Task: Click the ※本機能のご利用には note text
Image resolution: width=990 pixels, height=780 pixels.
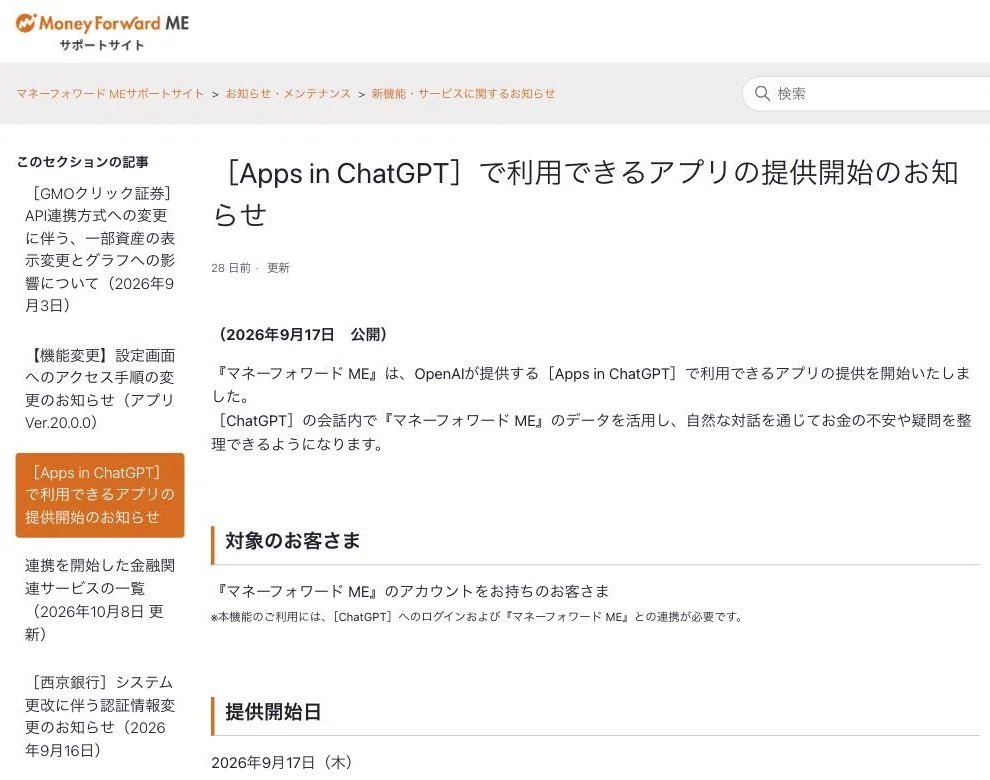Action: pos(477,617)
